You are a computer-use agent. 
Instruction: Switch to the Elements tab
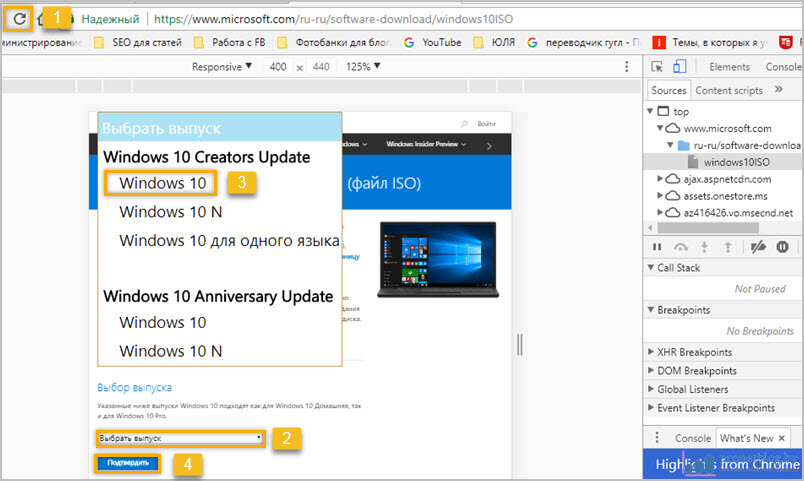point(729,67)
